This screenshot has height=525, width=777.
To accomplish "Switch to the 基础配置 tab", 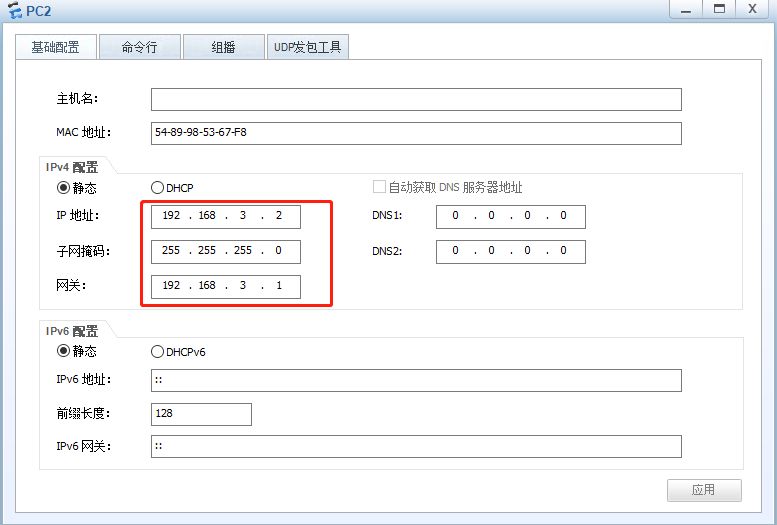I will click(56, 47).
